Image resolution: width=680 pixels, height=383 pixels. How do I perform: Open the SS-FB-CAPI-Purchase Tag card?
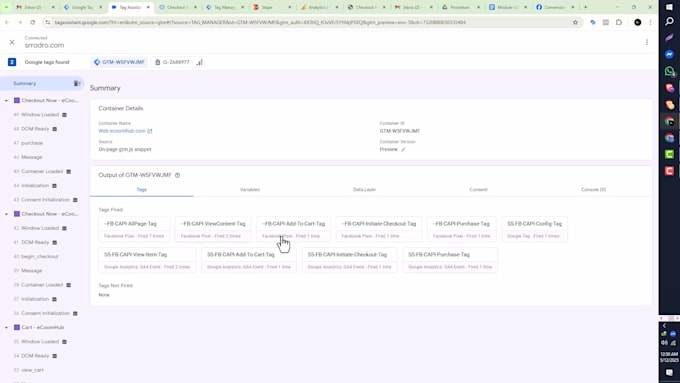450,260
